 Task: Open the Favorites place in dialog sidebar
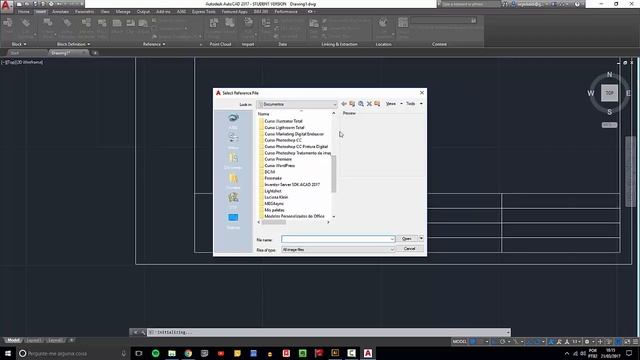point(233,180)
